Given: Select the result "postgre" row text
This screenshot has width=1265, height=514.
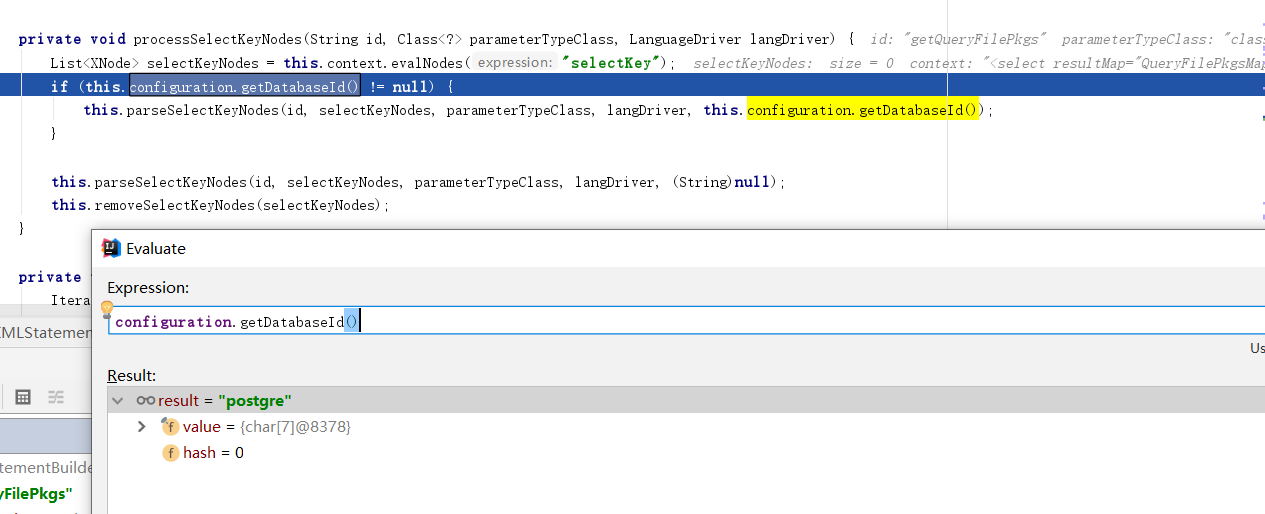Looking at the screenshot, I should [225, 400].
